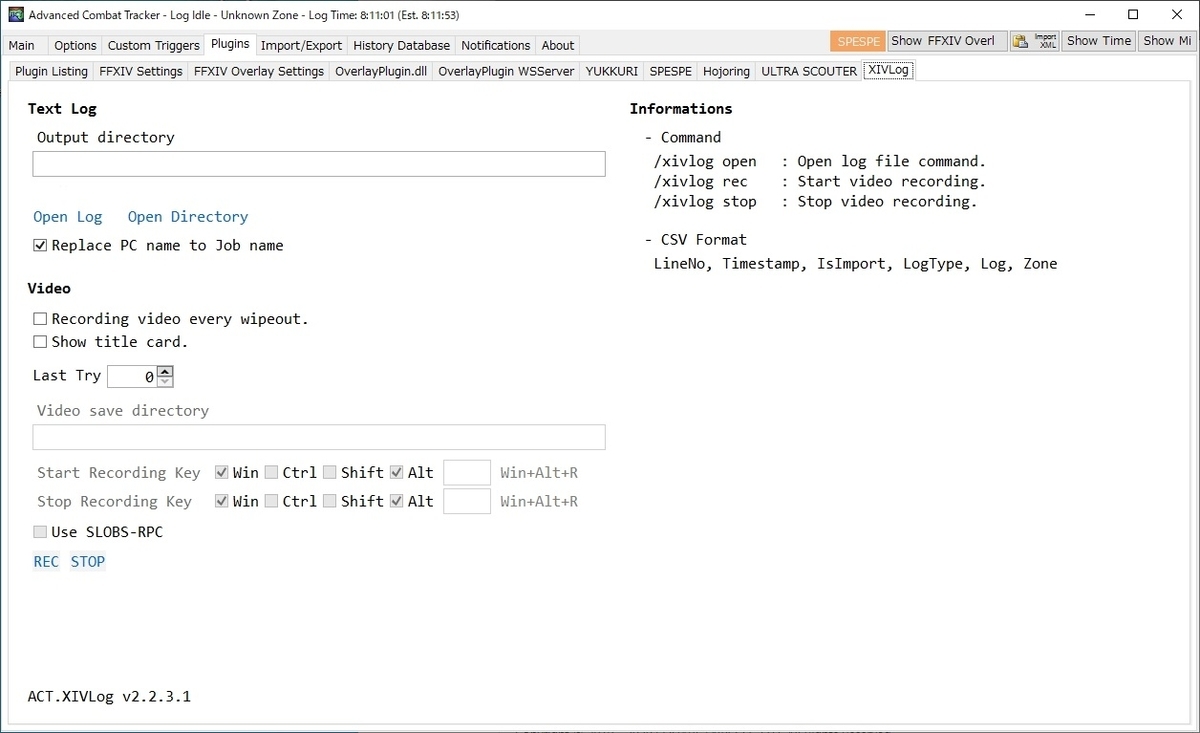The image size is (1200, 733).
Task: Go to the Import/Export tab
Action: coord(302,45)
